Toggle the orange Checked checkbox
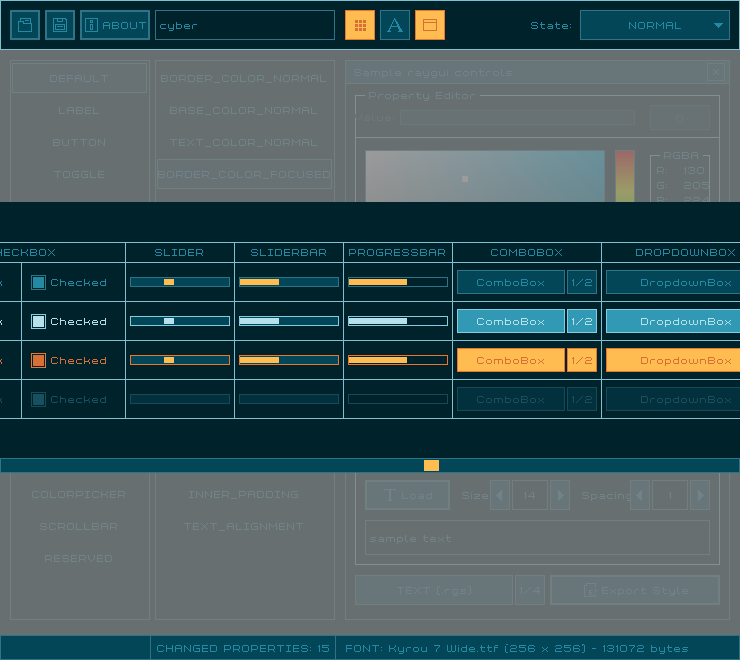This screenshot has height=660, width=740. [38, 360]
